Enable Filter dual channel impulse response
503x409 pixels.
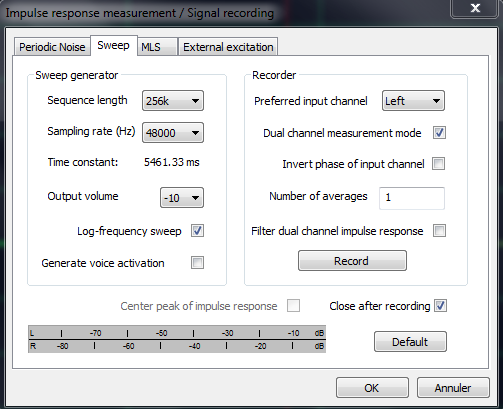[x=439, y=231]
